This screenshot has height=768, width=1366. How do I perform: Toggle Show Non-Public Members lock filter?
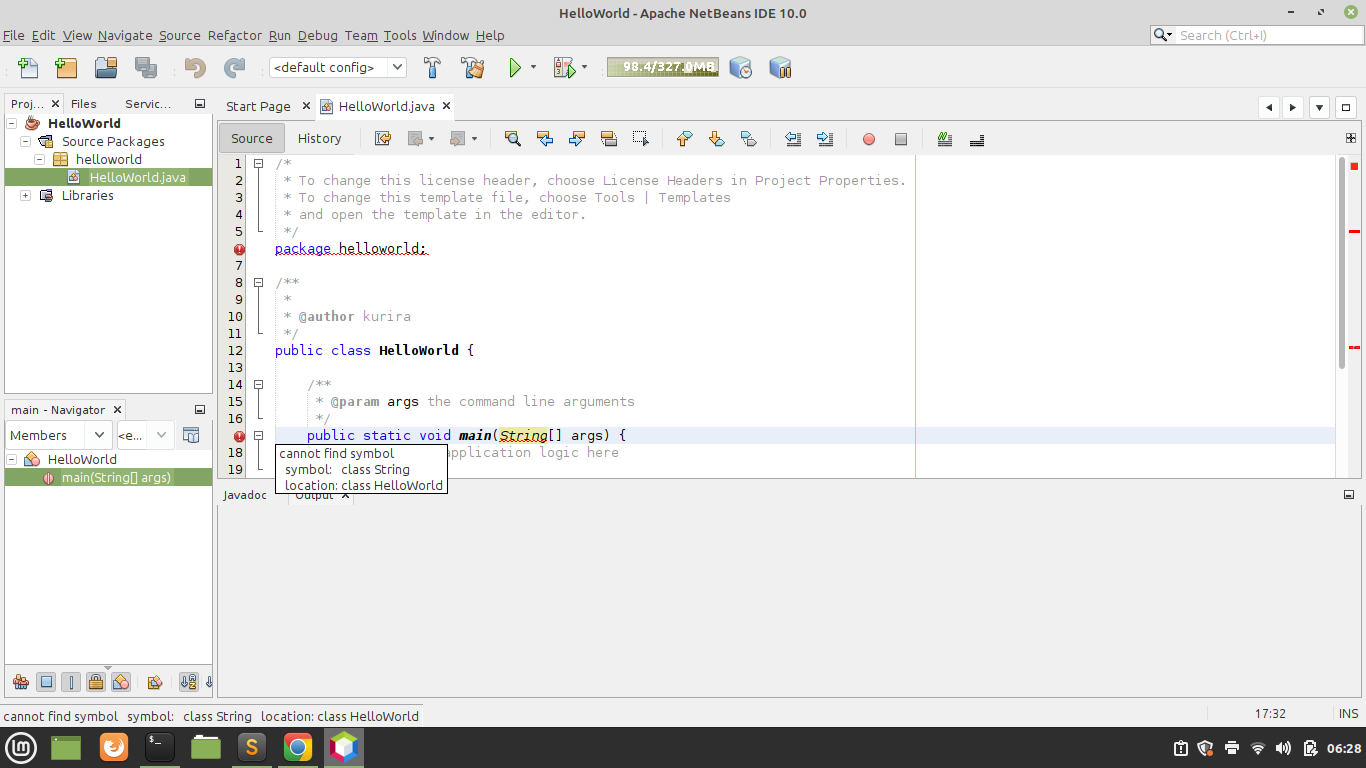click(96, 682)
